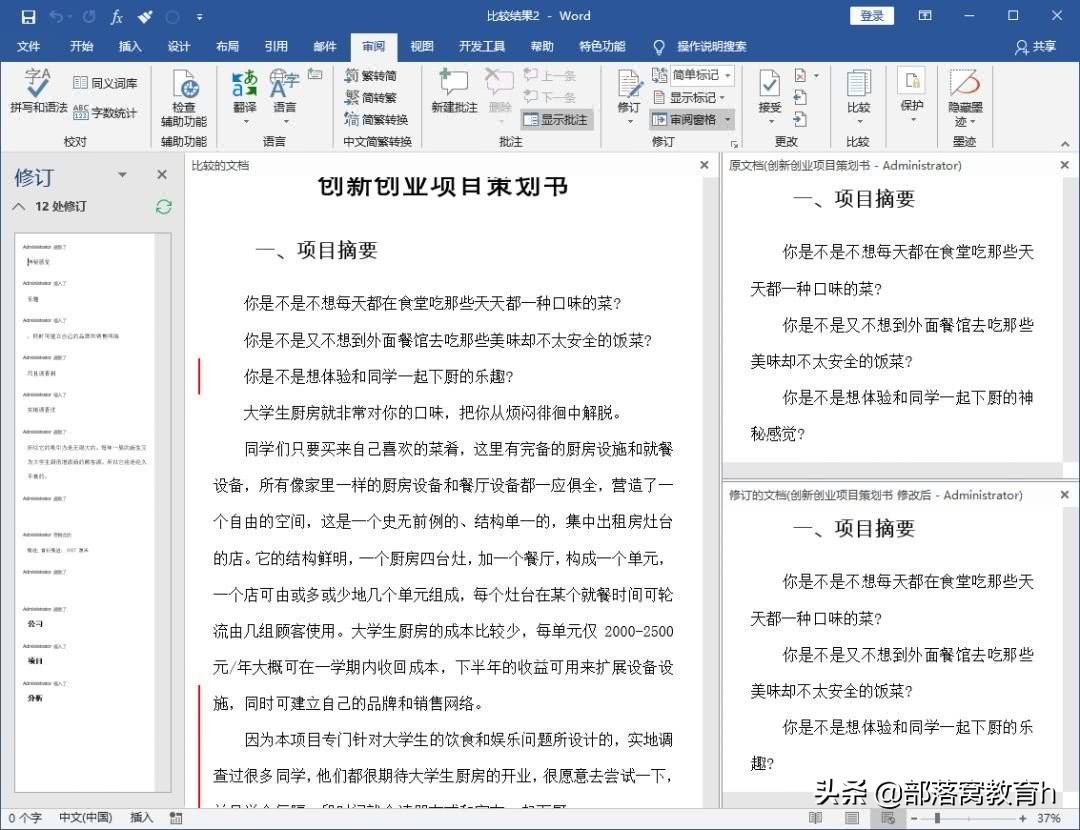Expand the Reject dropdown arrow

[817, 76]
